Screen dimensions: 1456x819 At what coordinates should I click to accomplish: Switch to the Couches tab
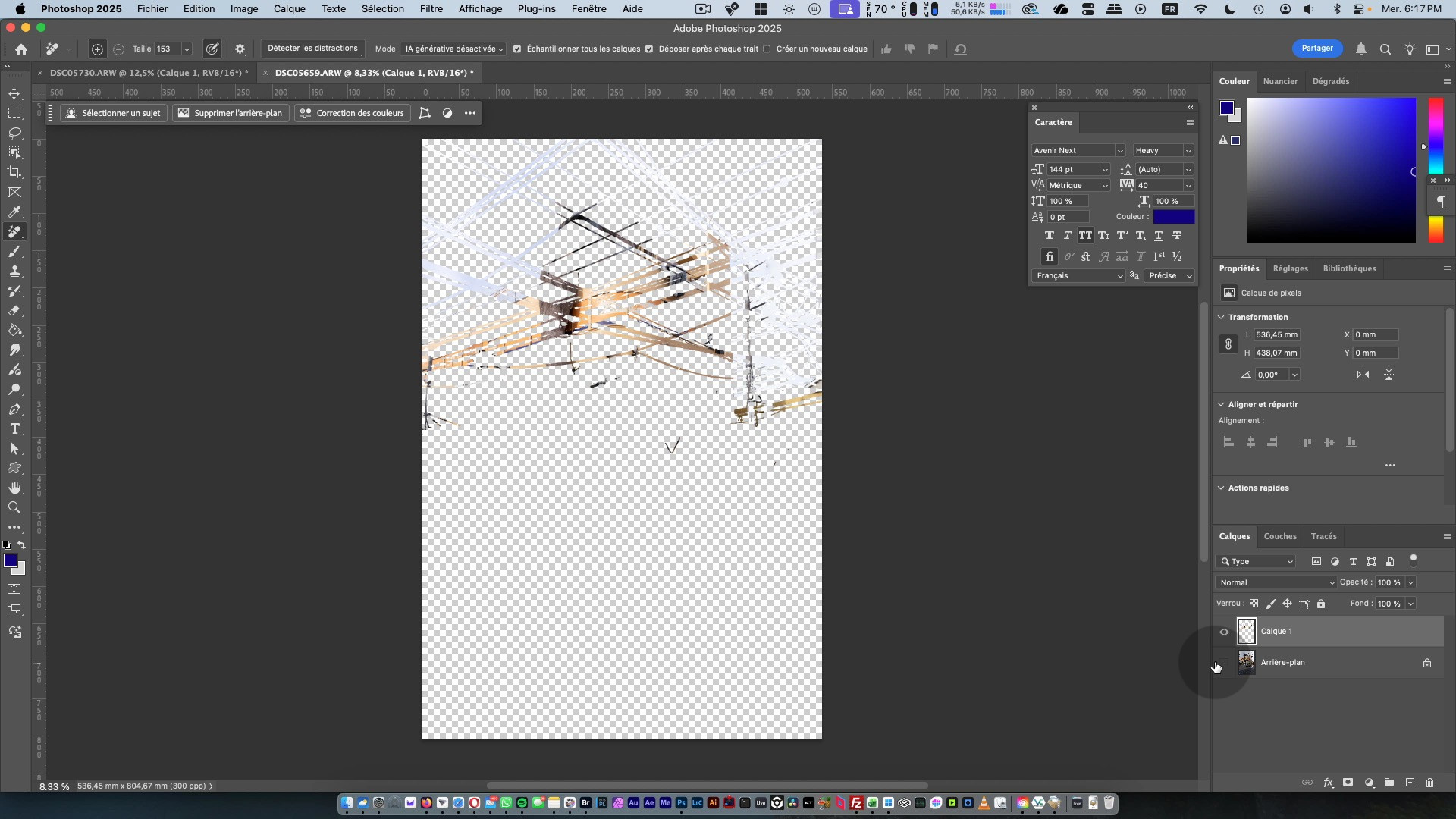tap(1279, 536)
